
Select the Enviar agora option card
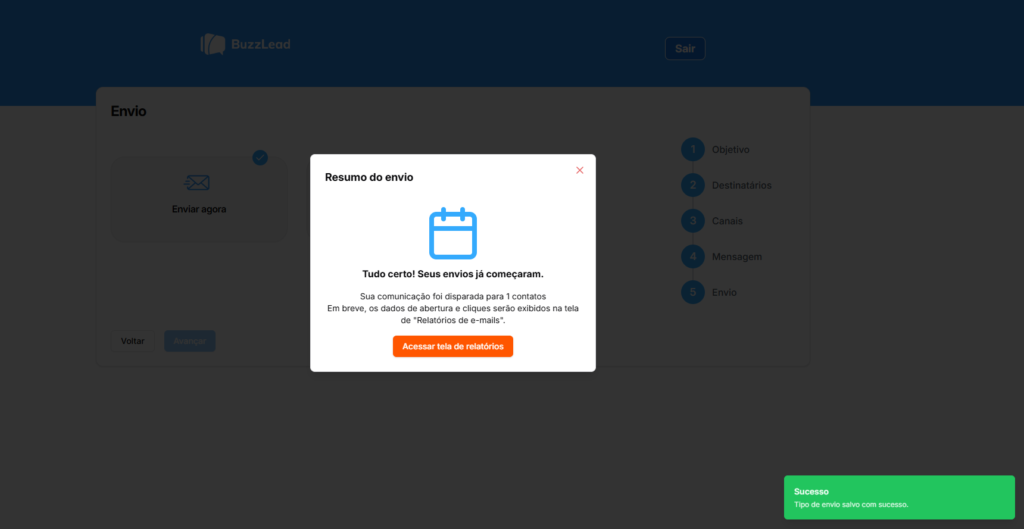(x=199, y=200)
